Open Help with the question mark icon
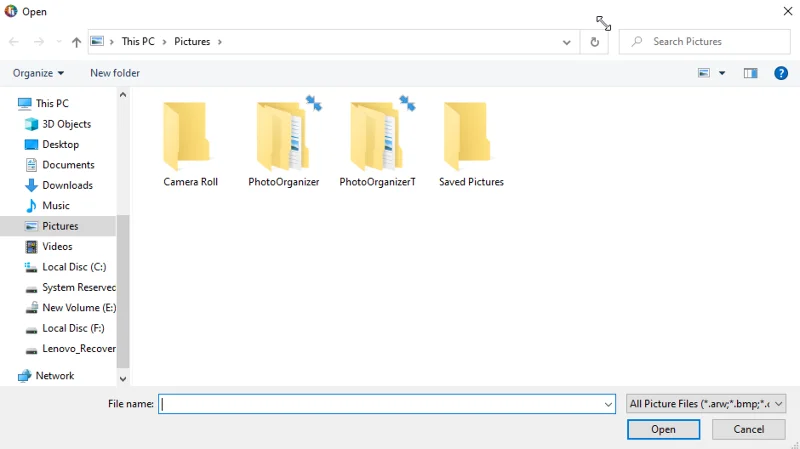Image resolution: width=800 pixels, height=449 pixels. (x=781, y=73)
